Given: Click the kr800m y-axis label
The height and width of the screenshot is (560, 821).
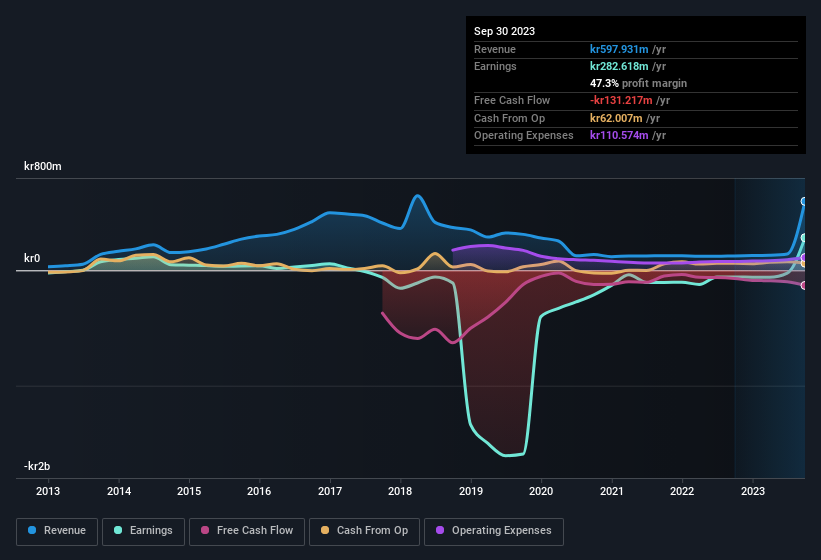Looking at the screenshot, I should 43,167.
